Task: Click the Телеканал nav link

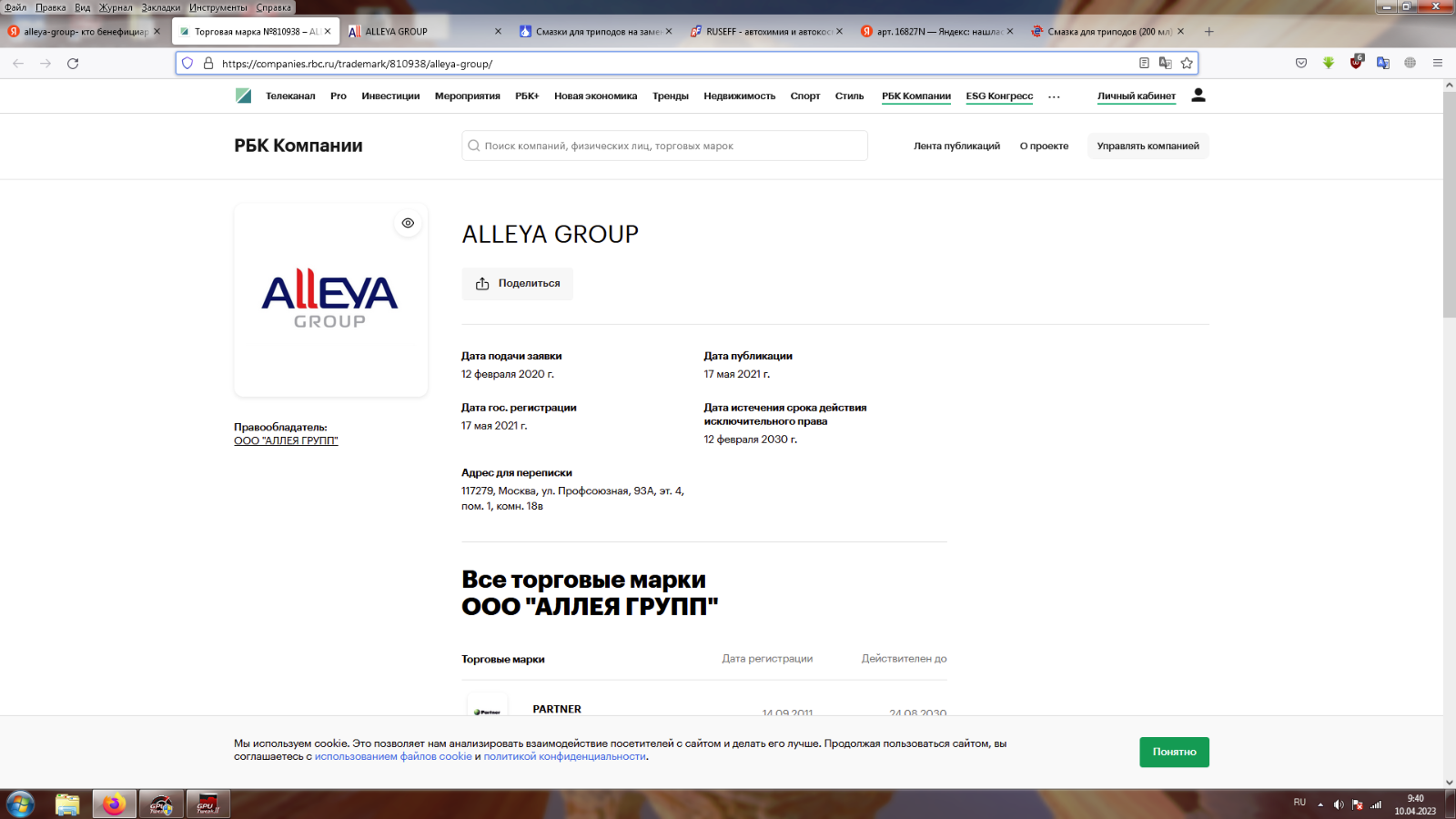Action: coord(290,96)
